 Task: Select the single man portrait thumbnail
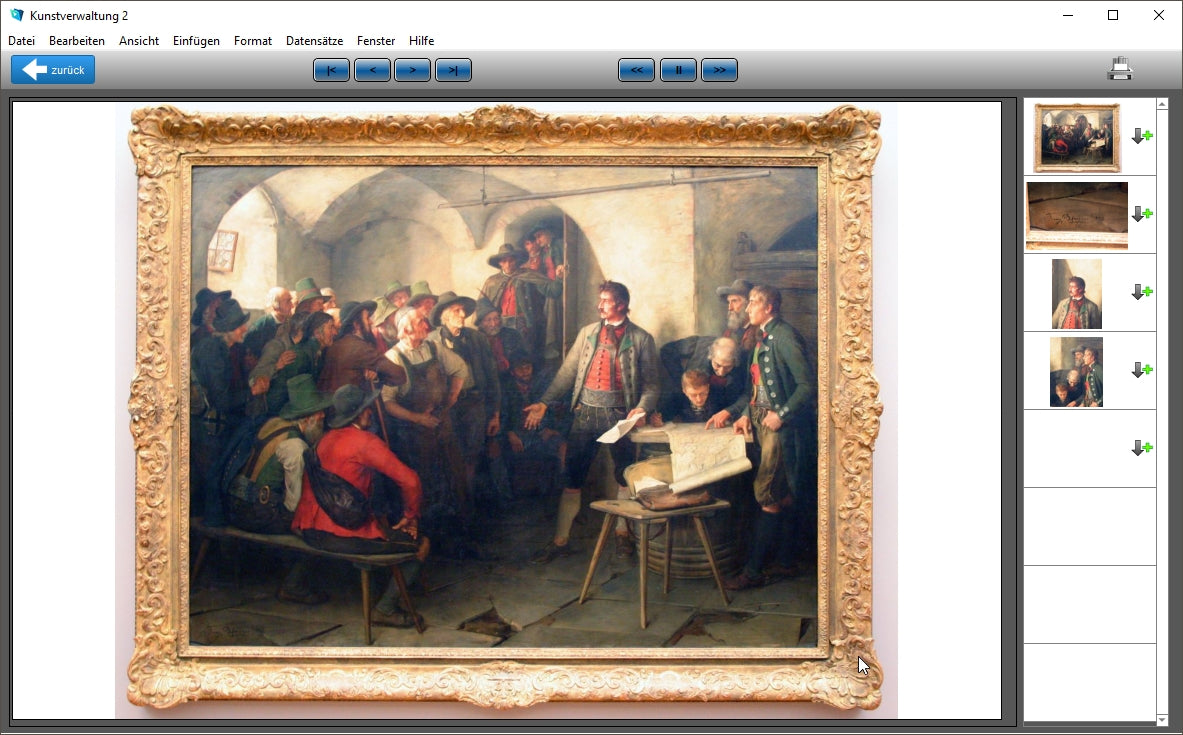[x=1076, y=293]
